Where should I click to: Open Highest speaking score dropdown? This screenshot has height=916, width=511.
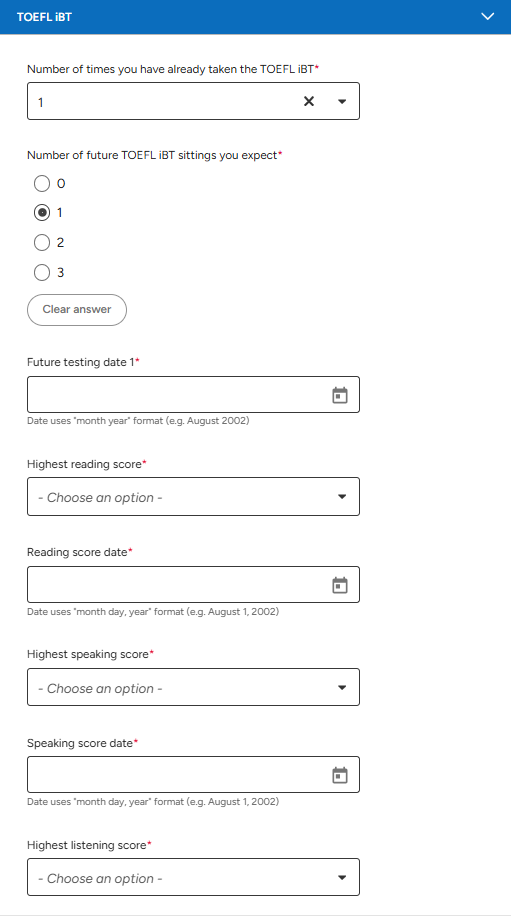click(x=193, y=687)
